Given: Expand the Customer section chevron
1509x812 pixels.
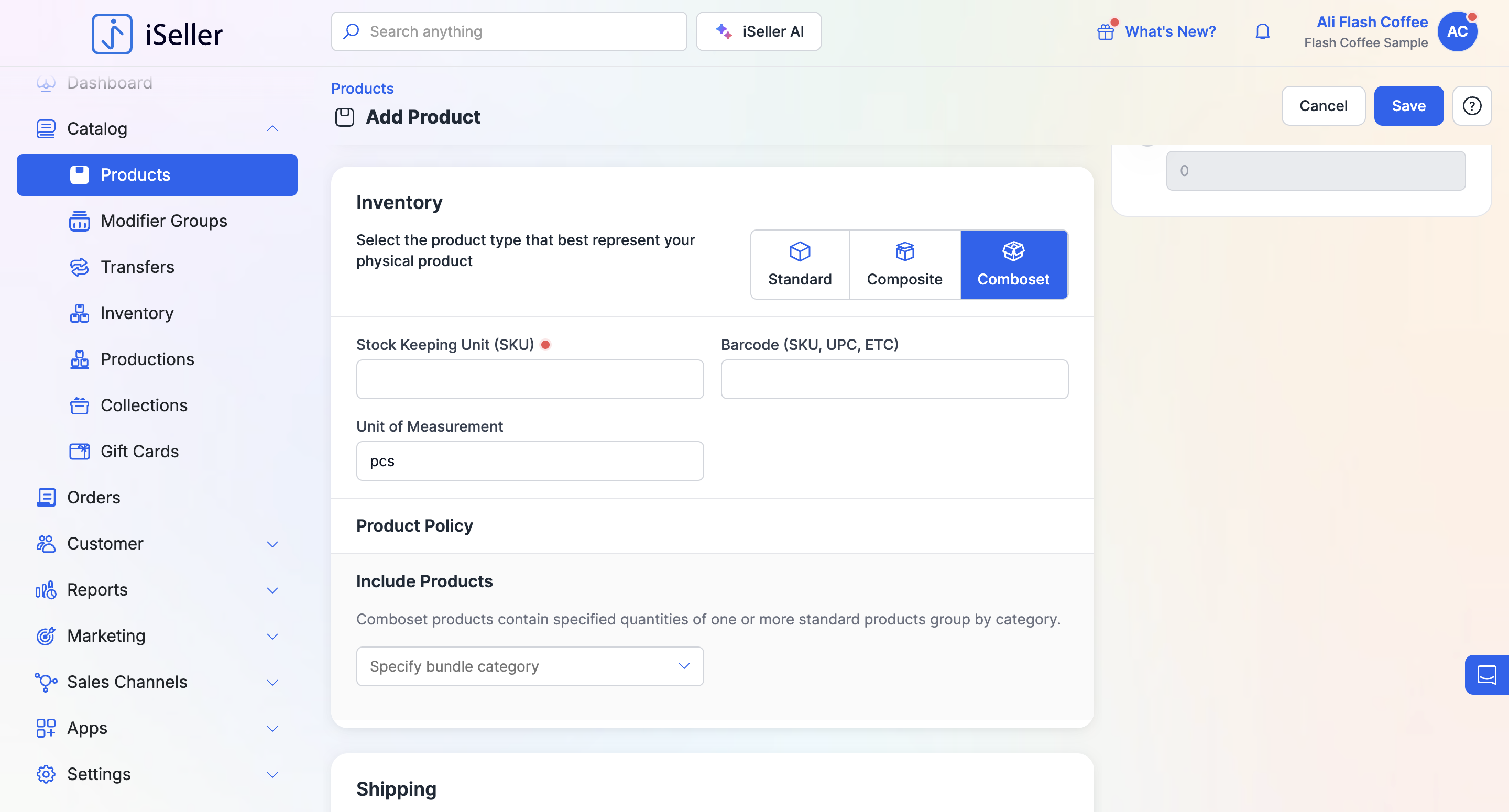Looking at the screenshot, I should pos(272,544).
